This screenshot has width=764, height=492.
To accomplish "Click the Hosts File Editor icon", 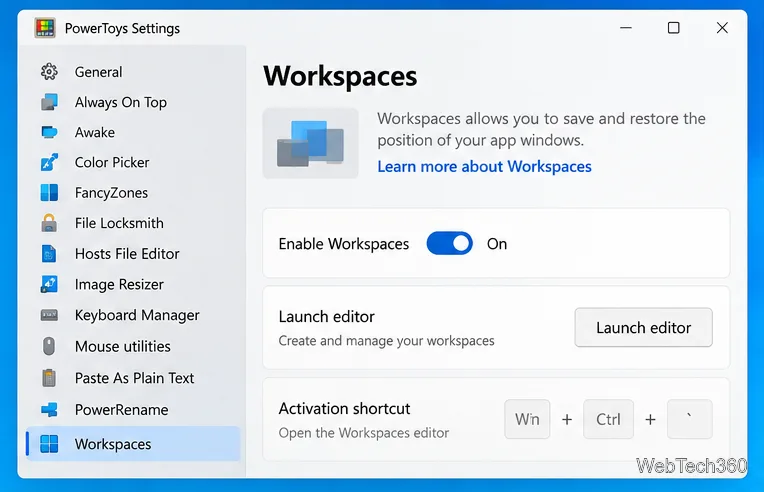I will pyautogui.click(x=49, y=254).
